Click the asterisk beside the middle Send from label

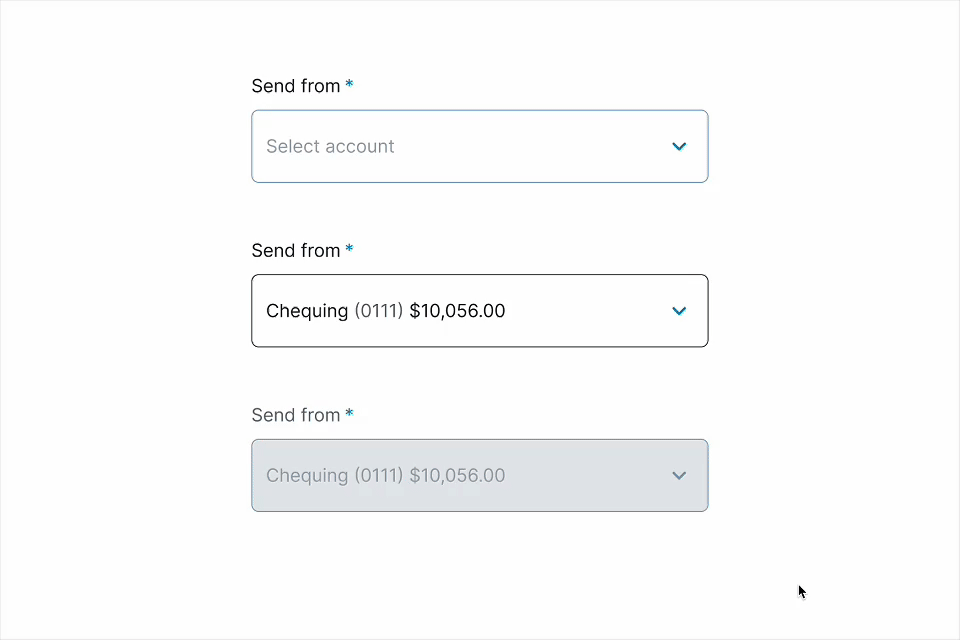click(x=349, y=250)
